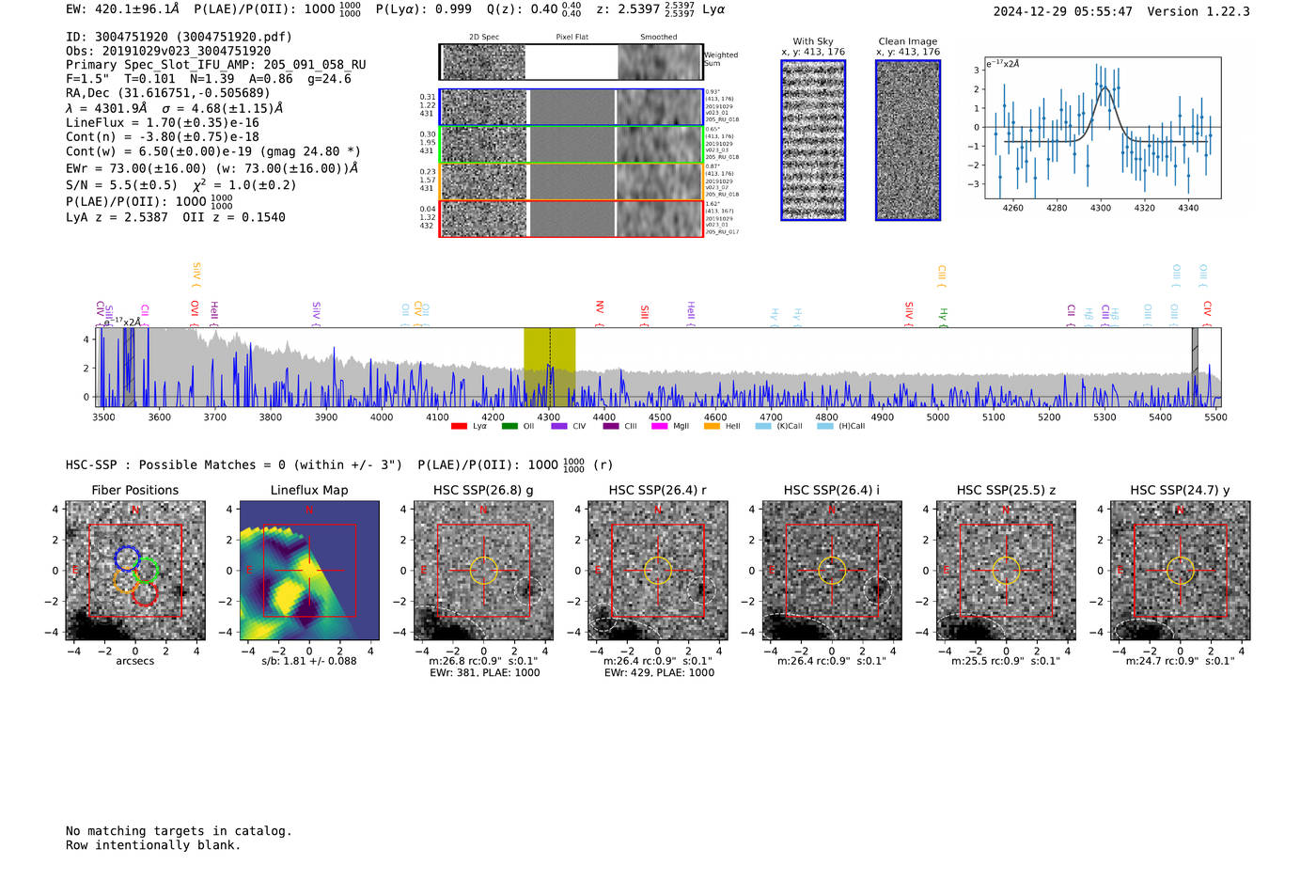Click the yellow highlighted region at 4300
The width and height of the screenshot is (1316, 896).
click(x=549, y=368)
